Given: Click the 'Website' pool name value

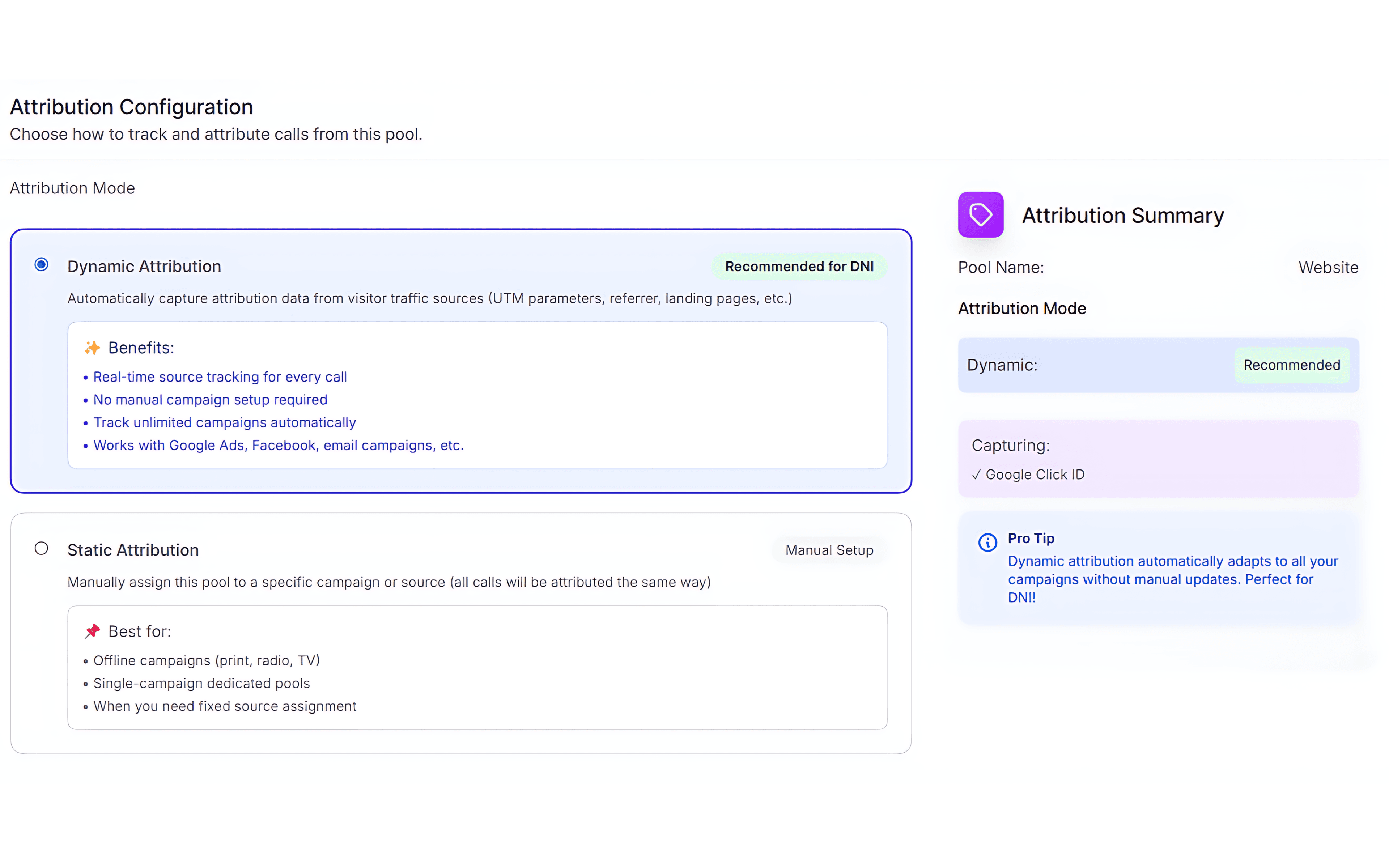Looking at the screenshot, I should click(1328, 268).
